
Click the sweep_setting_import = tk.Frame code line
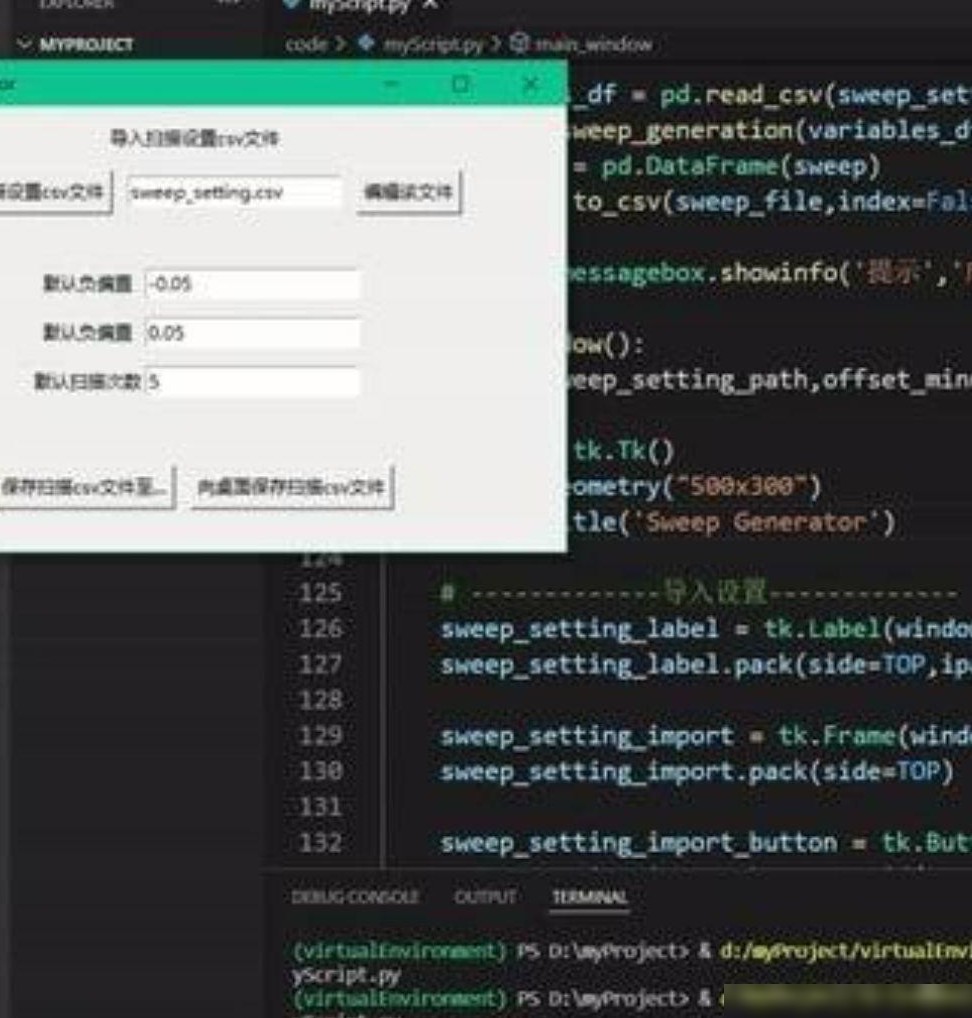[706, 736]
